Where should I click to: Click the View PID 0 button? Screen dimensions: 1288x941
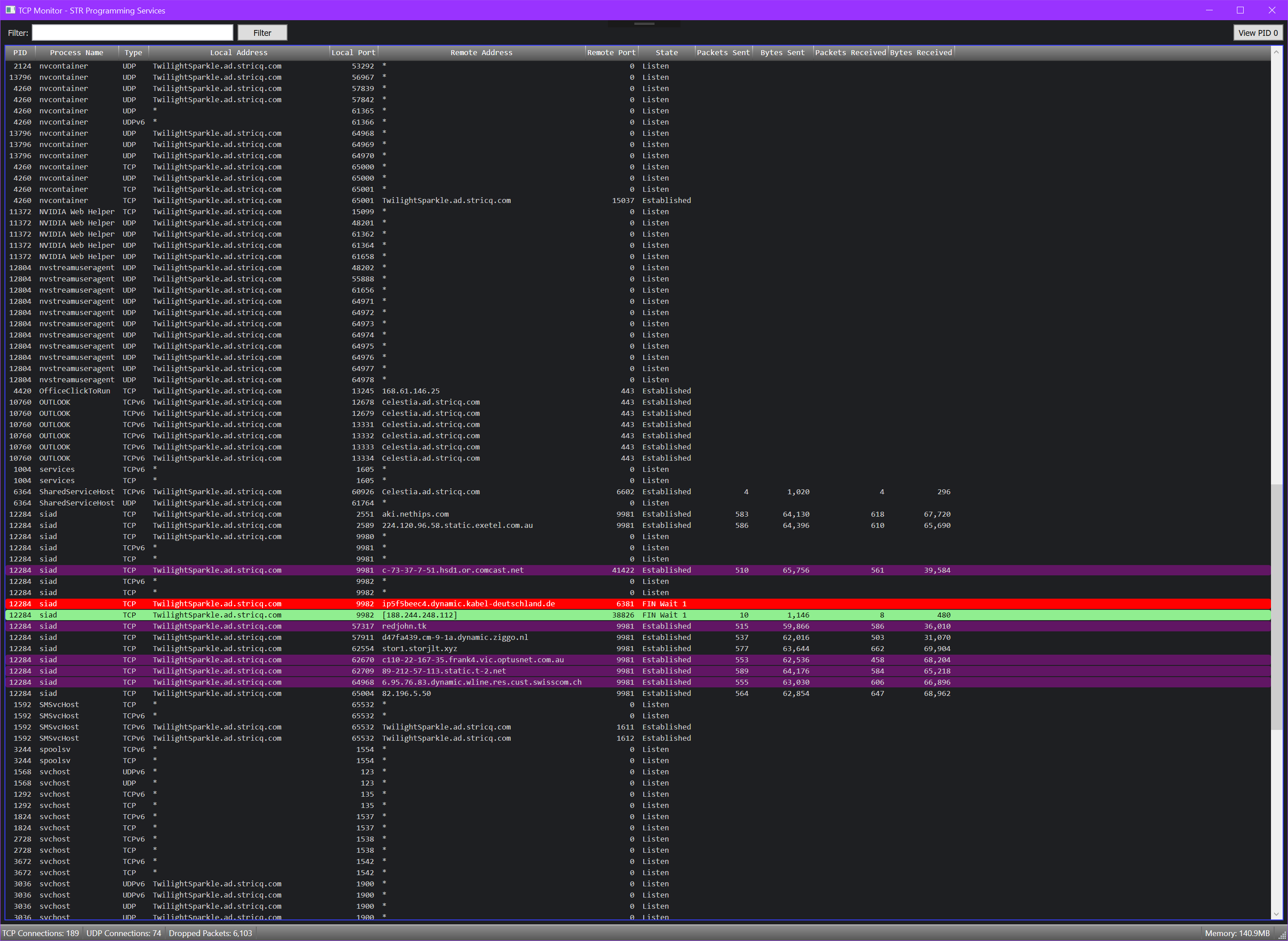coord(1257,33)
